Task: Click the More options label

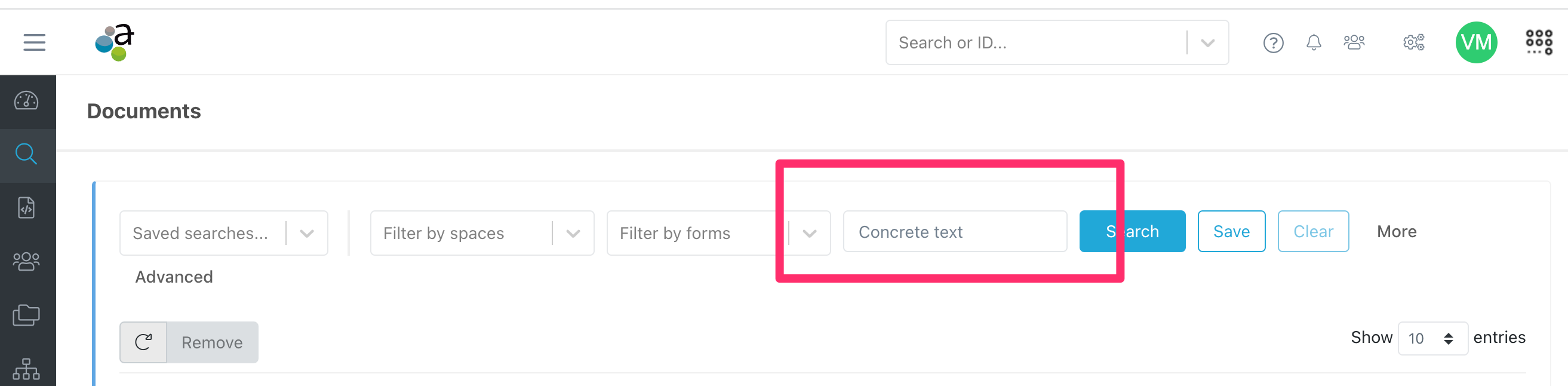Action: point(1397,231)
